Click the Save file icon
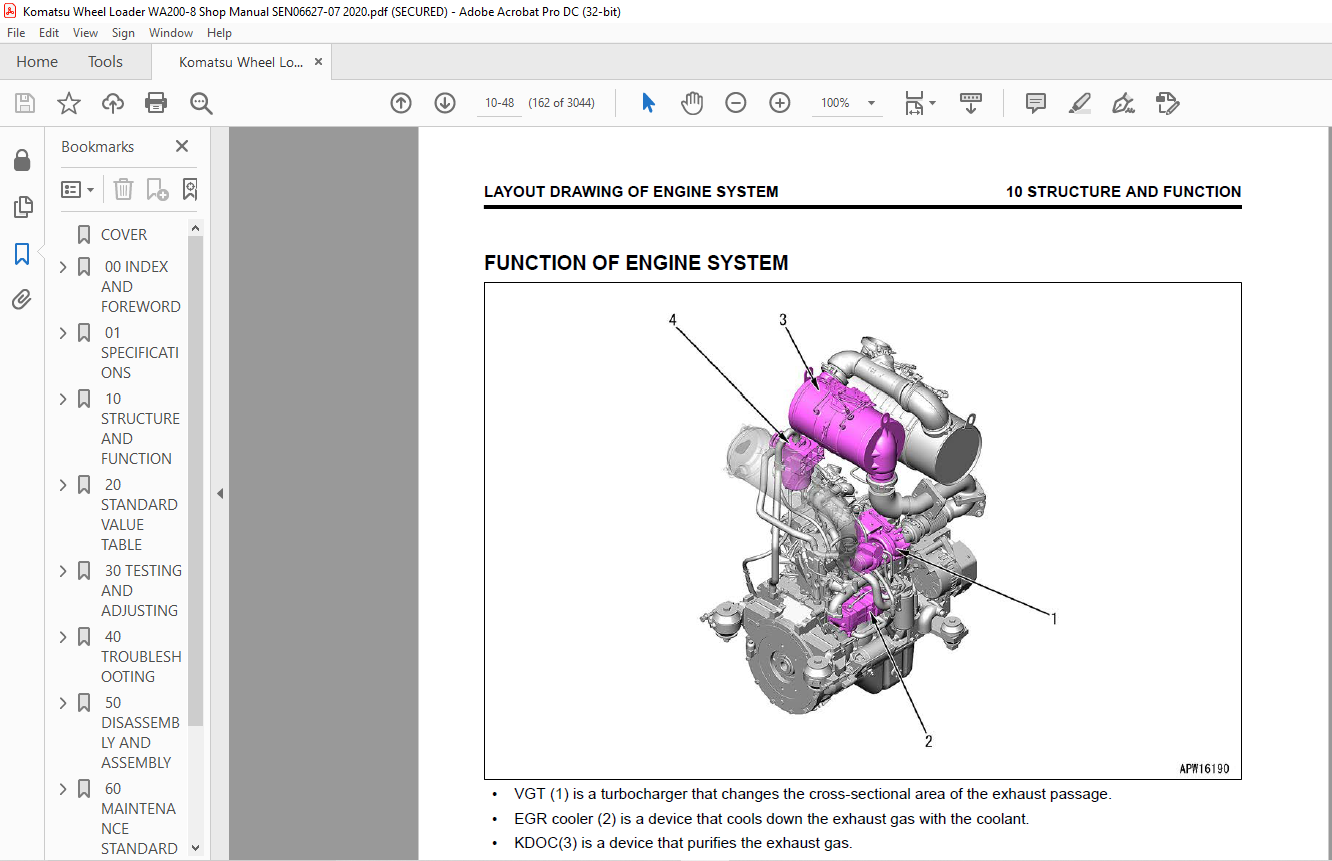Viewport: 1332px width, 861px height. coord(24,103)
